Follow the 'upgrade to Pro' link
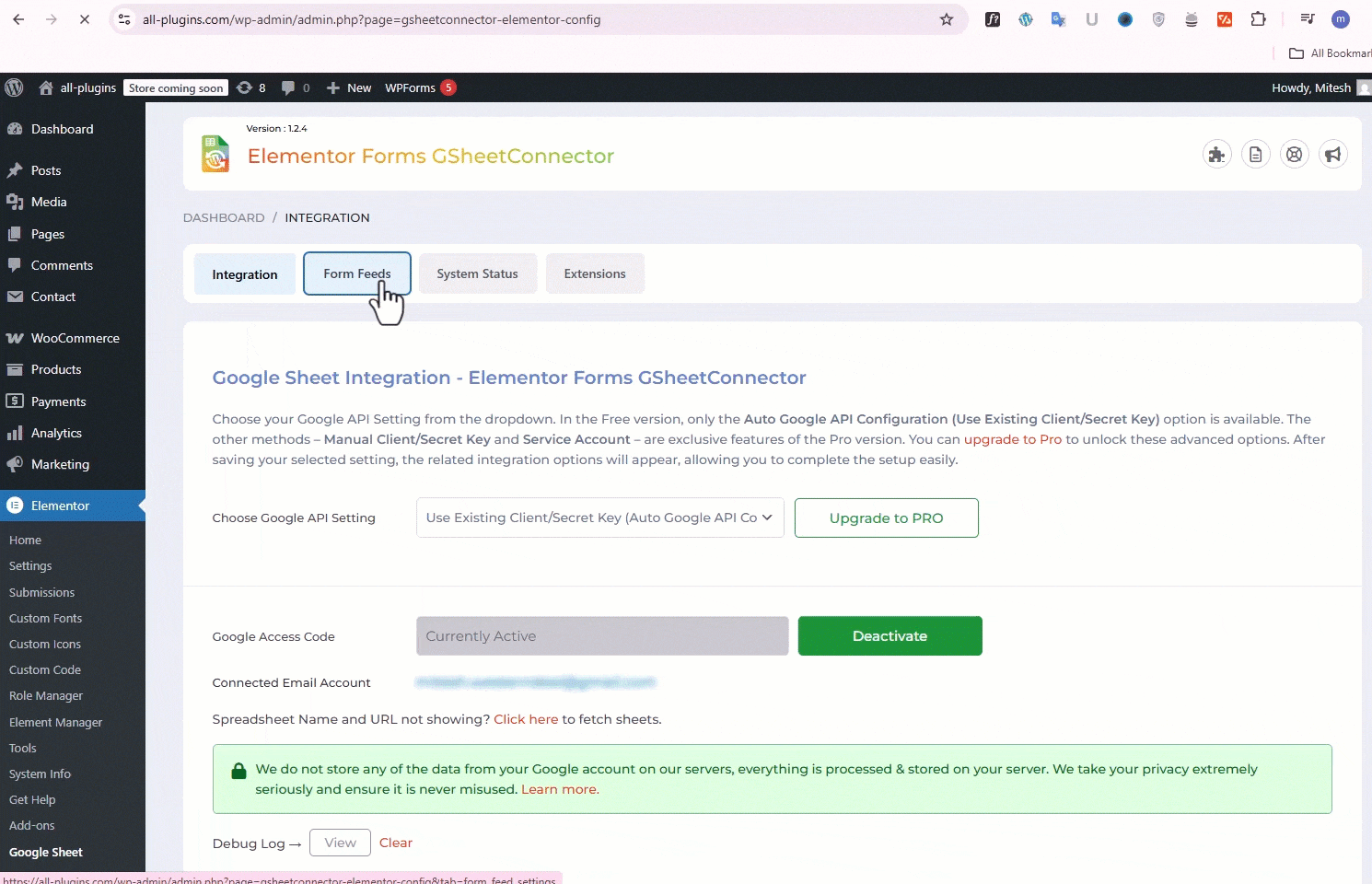The image size is (1372, 884). (x=1013, y=439)
